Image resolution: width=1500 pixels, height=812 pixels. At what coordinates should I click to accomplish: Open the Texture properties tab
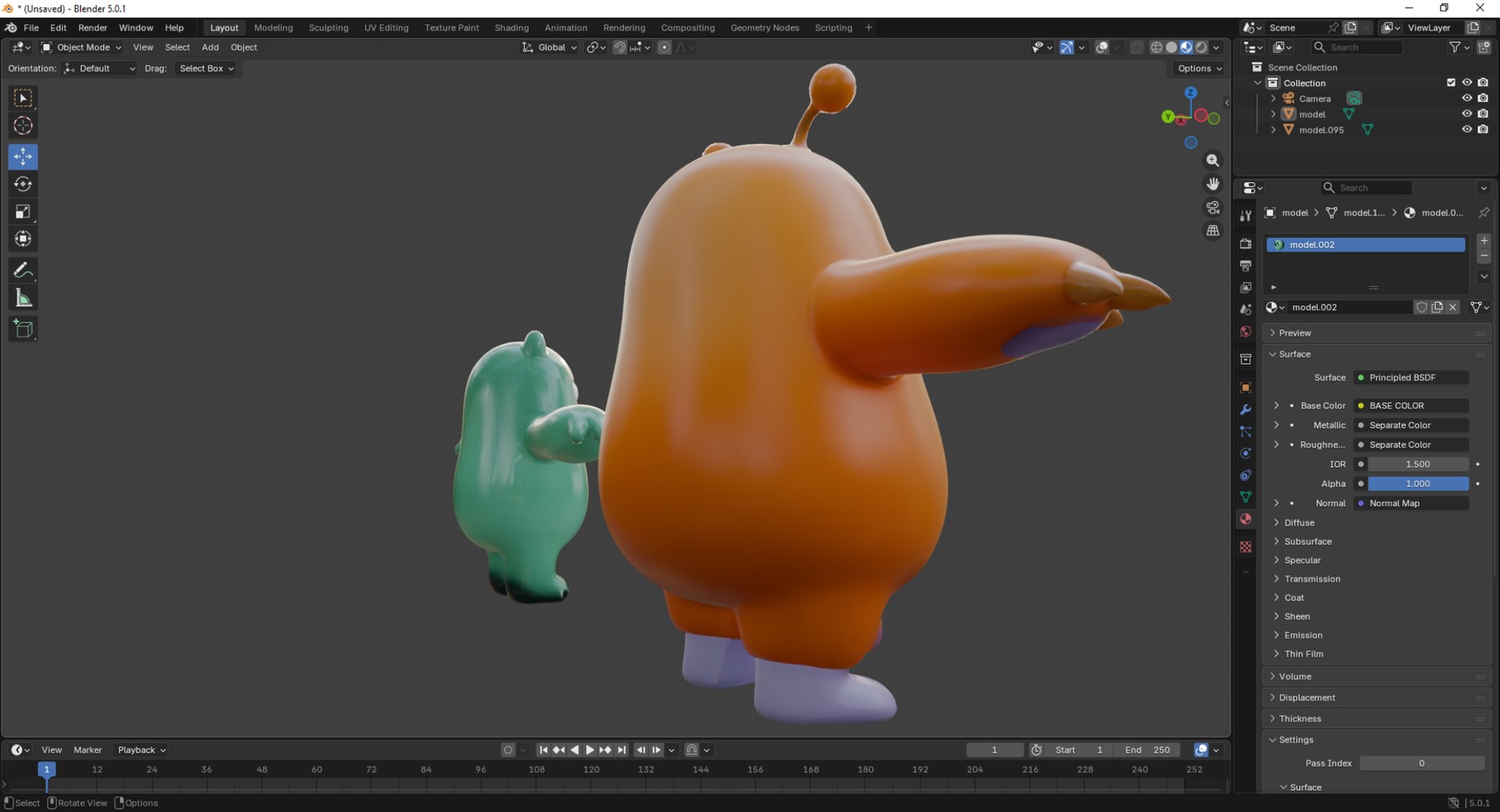pos(1245,547)
